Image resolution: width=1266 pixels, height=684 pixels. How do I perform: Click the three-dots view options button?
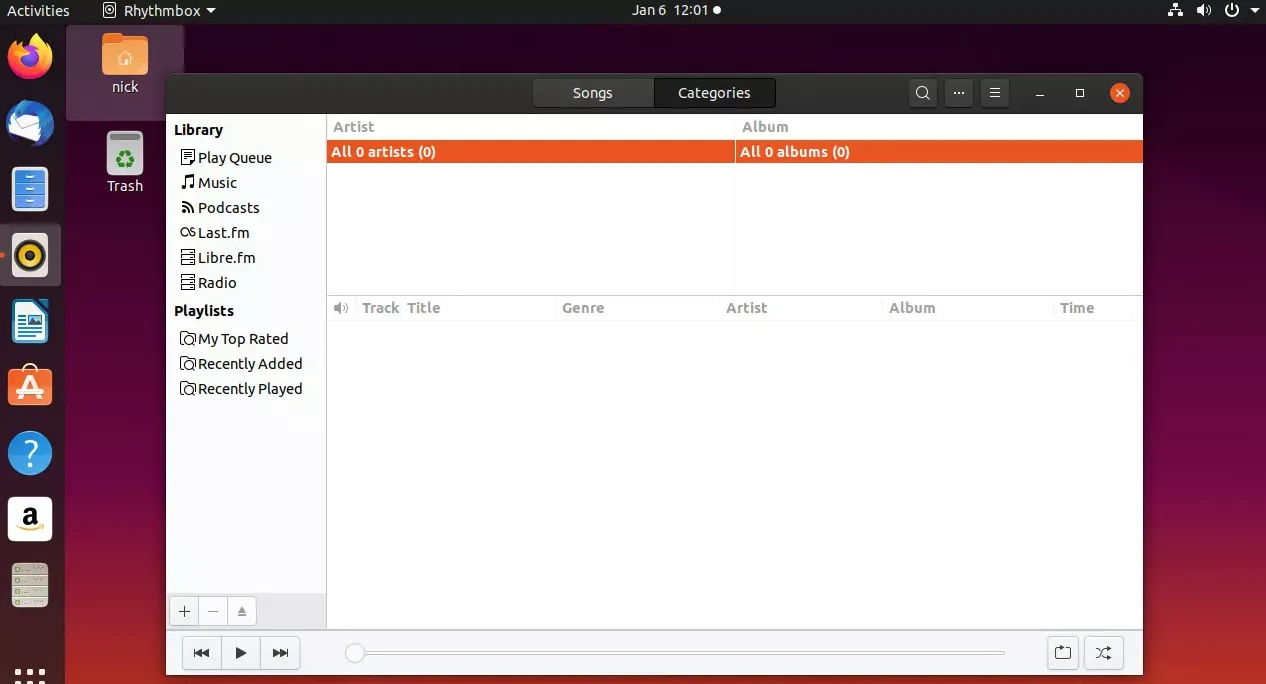click(958, 93)
